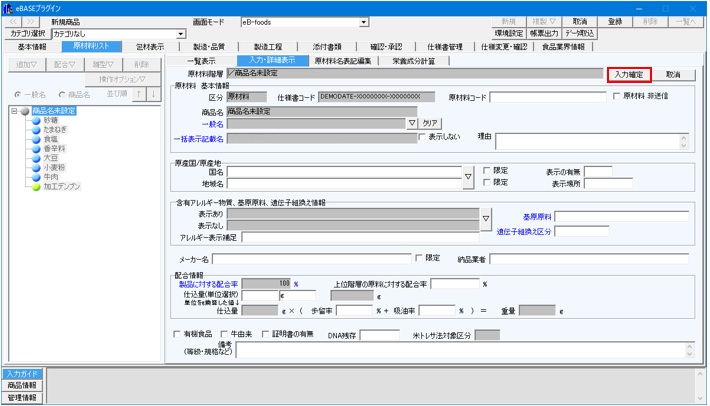The height and width of the screenshot is (406, 710).
Task: Click the blue 基原原料 link label
Action: 537,217
